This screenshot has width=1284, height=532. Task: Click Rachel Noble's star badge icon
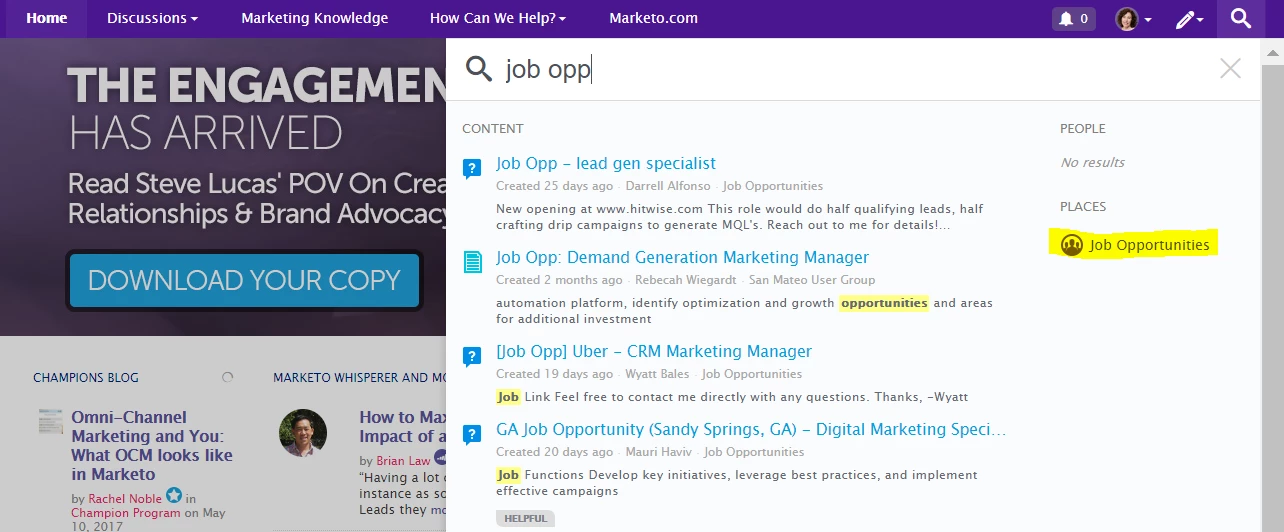(174, 496)
